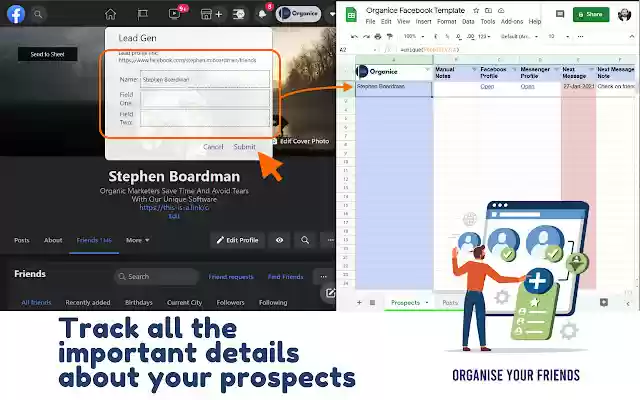Collapse the Sheets toolbar with chevron
Viewport: 640px width, 400px height.
(x=631, y=36)
